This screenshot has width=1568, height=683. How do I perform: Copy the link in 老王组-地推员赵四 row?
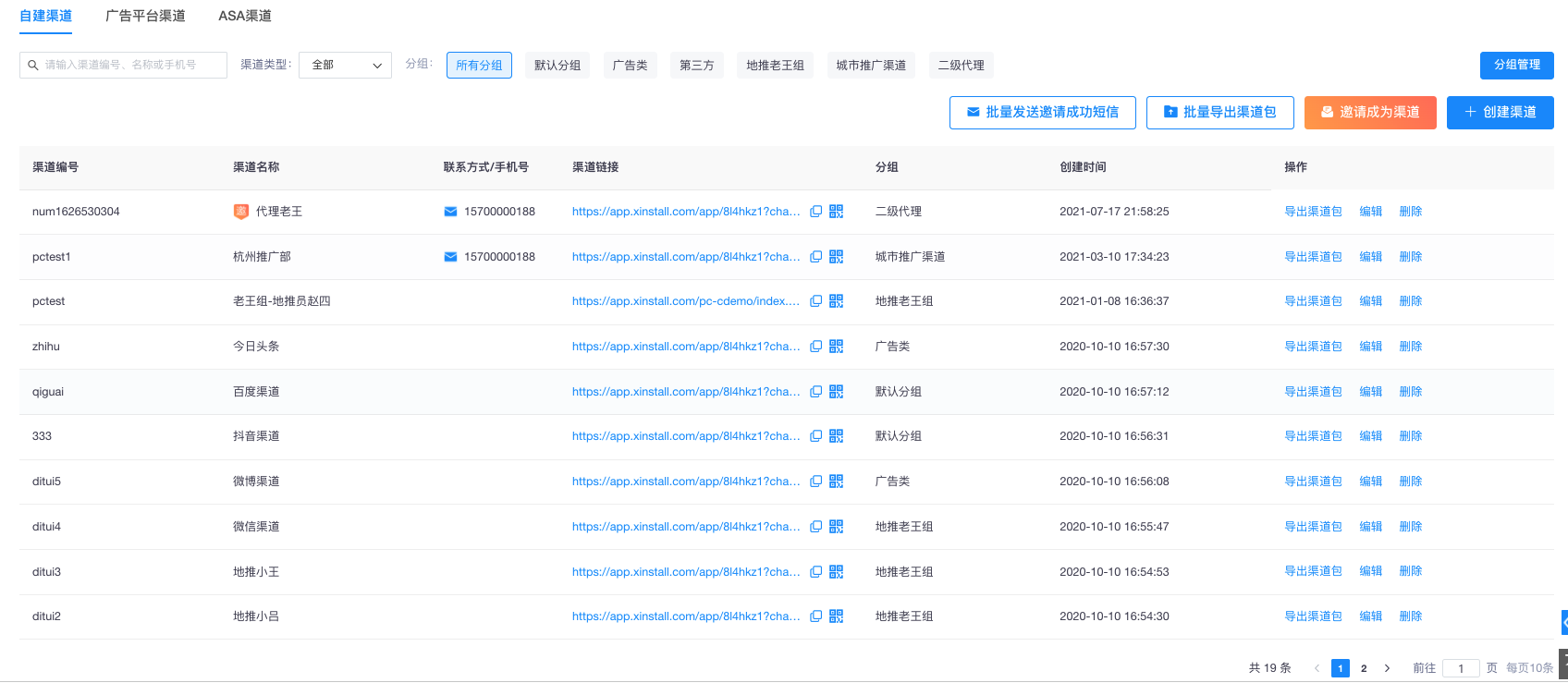tap(816, 301)
